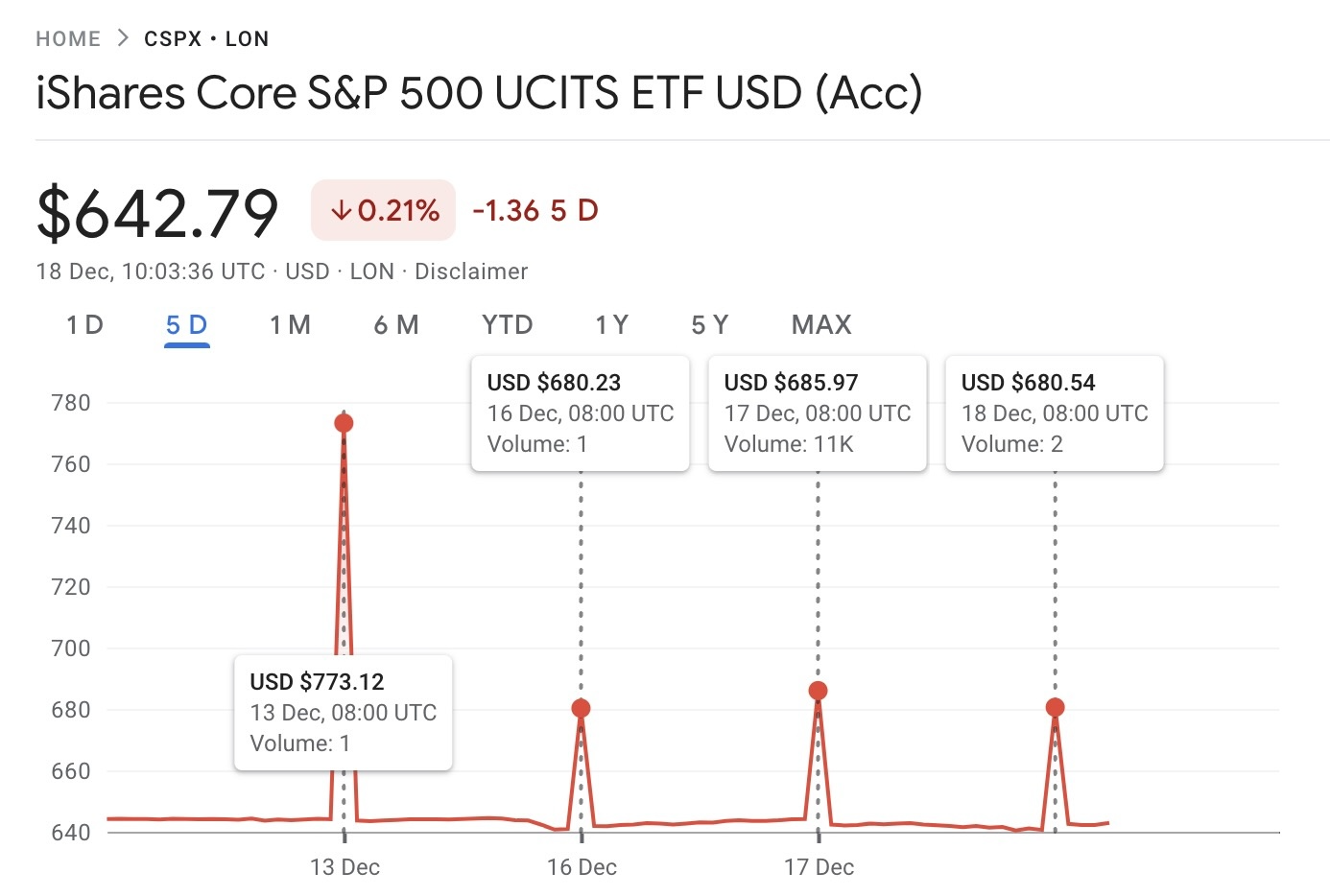Click the $642.79 current price
This screenshot has width=1330, height=896.
[157, 212]
